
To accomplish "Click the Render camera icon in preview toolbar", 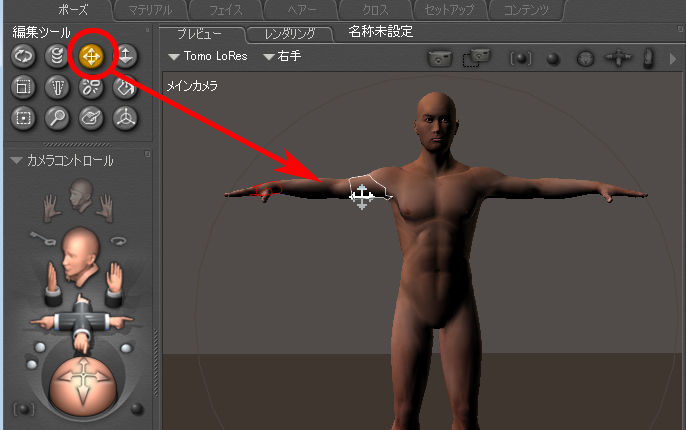I will (x=440, y=58).
